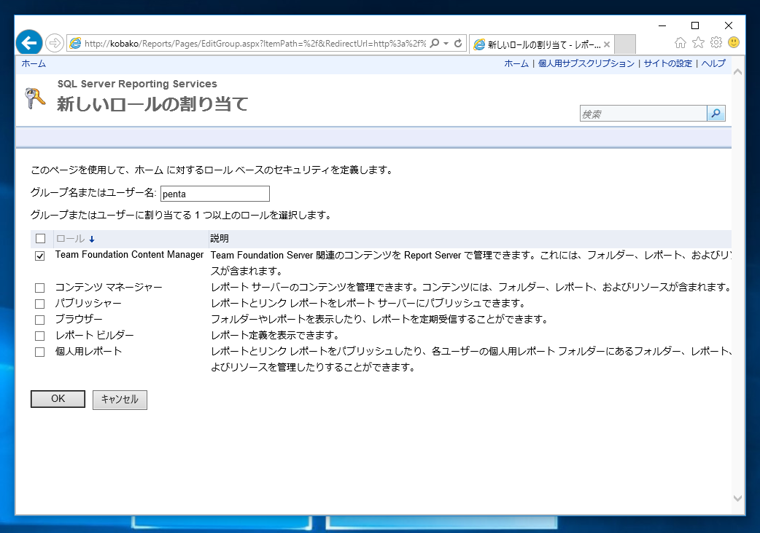Open the ヘルプ link

click(x=713, y=63)
